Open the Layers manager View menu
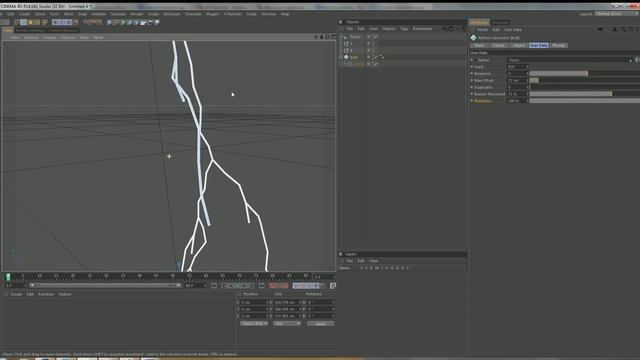 pyautogui.click(x=373, y=261)
